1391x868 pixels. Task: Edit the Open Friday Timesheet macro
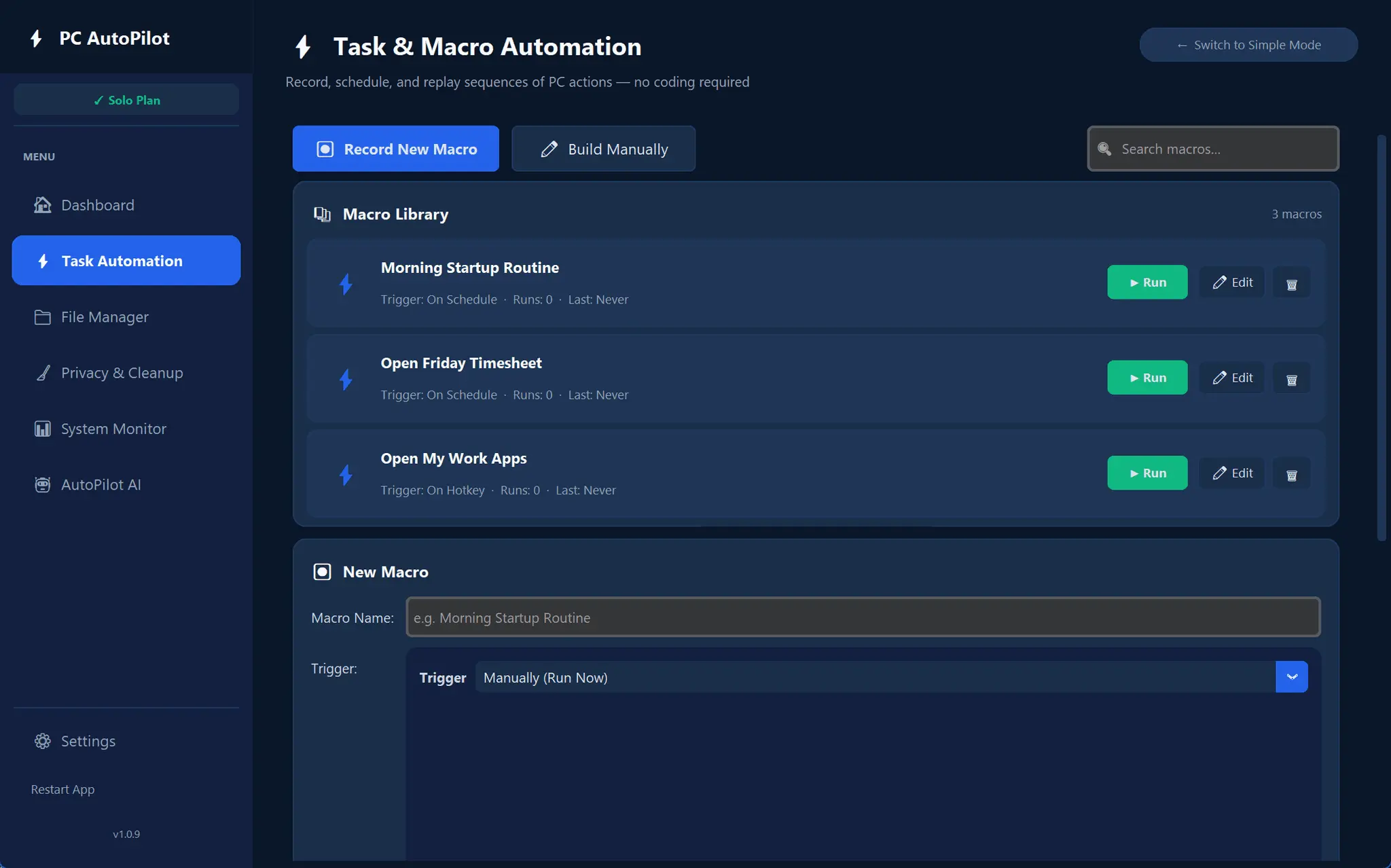pos(1231,378)
